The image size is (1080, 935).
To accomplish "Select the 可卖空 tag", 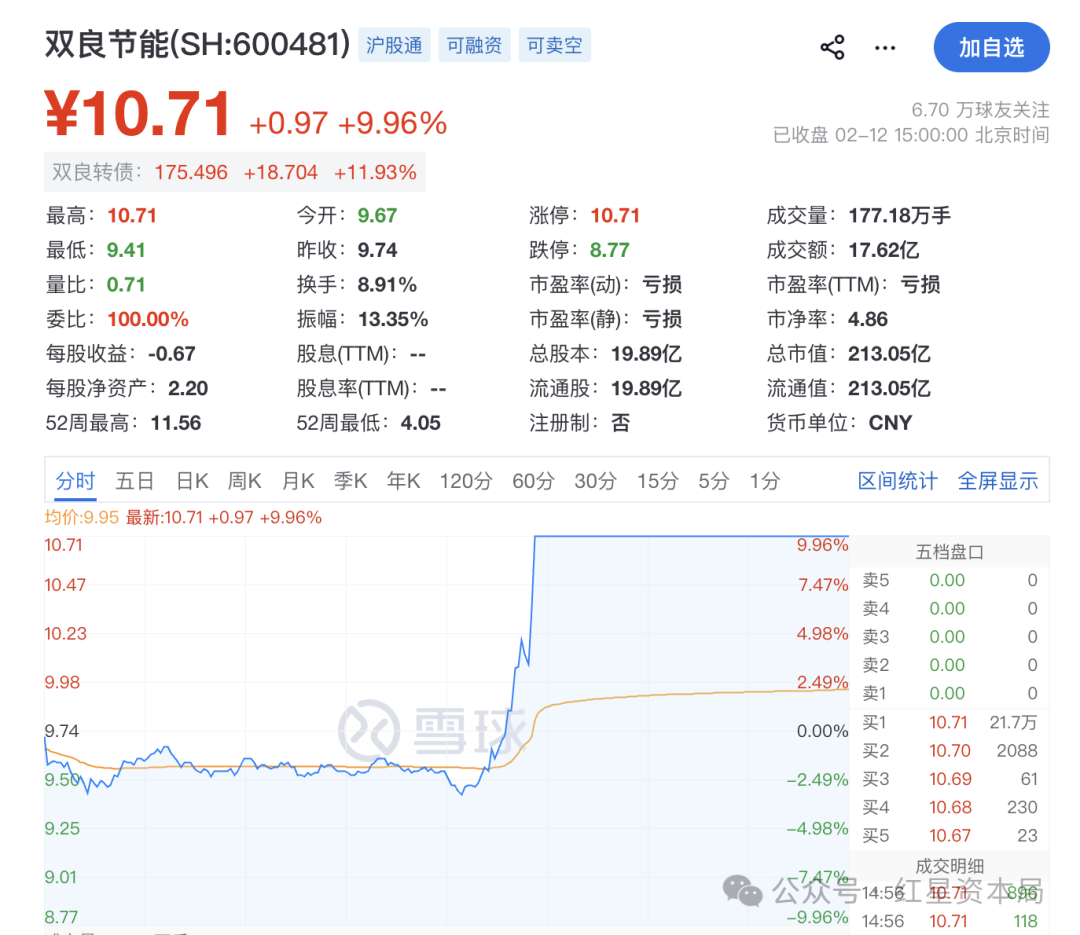I will [x=554, y=45].
